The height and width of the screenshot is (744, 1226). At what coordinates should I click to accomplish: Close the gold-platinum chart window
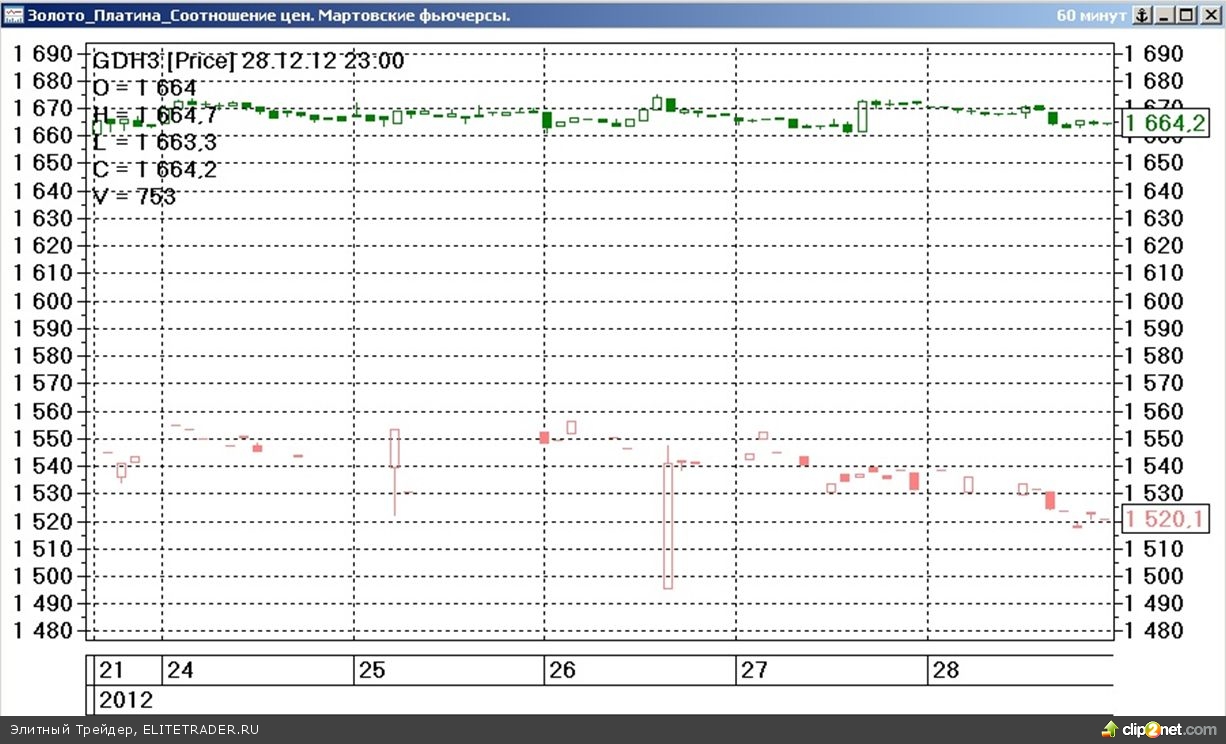1208,15
